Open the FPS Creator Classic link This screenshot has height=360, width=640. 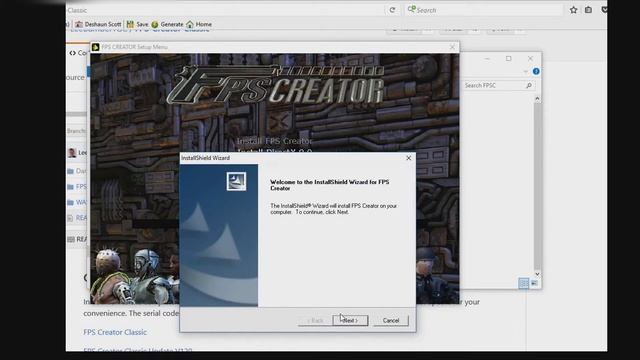click(115, 332)
